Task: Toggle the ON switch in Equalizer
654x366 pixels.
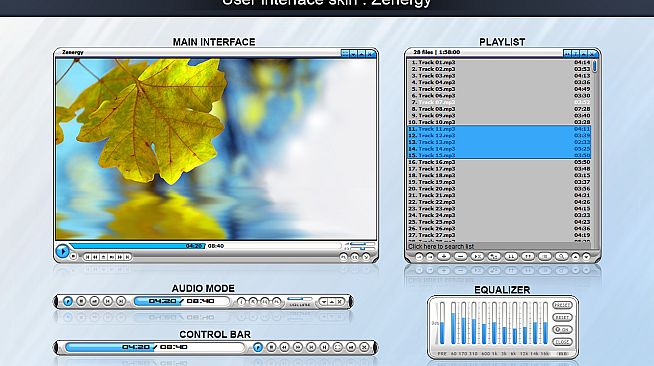Action: 562,329
